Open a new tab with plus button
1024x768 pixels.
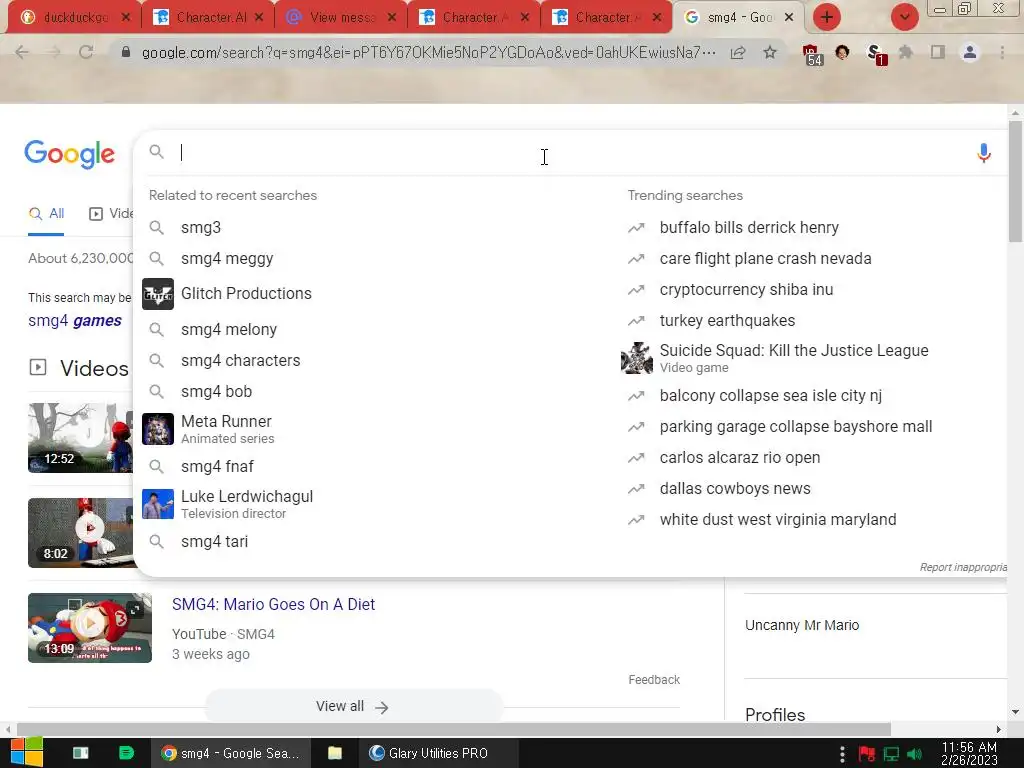pos(827,17)
